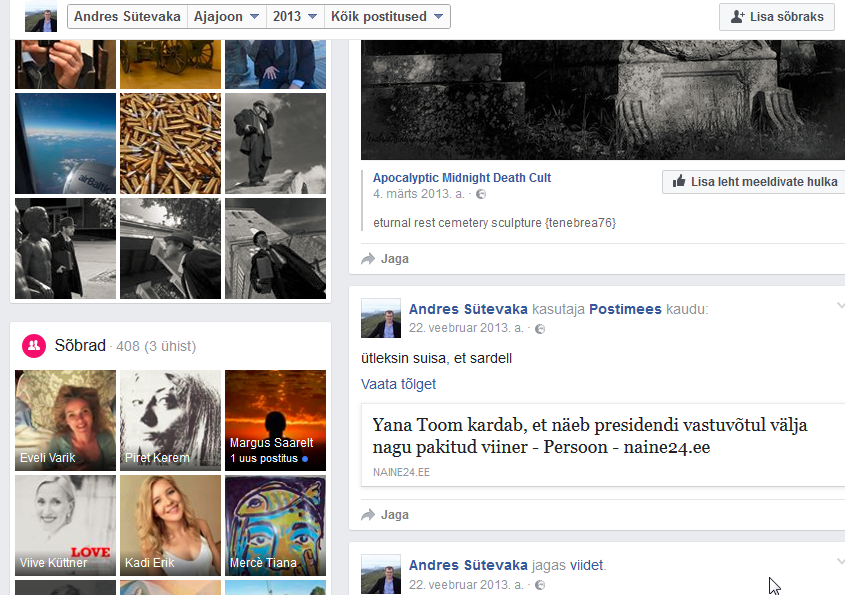Open post options chevron on the Postimees post
This screenshot has height=595, width=845.
click(840, 305)
